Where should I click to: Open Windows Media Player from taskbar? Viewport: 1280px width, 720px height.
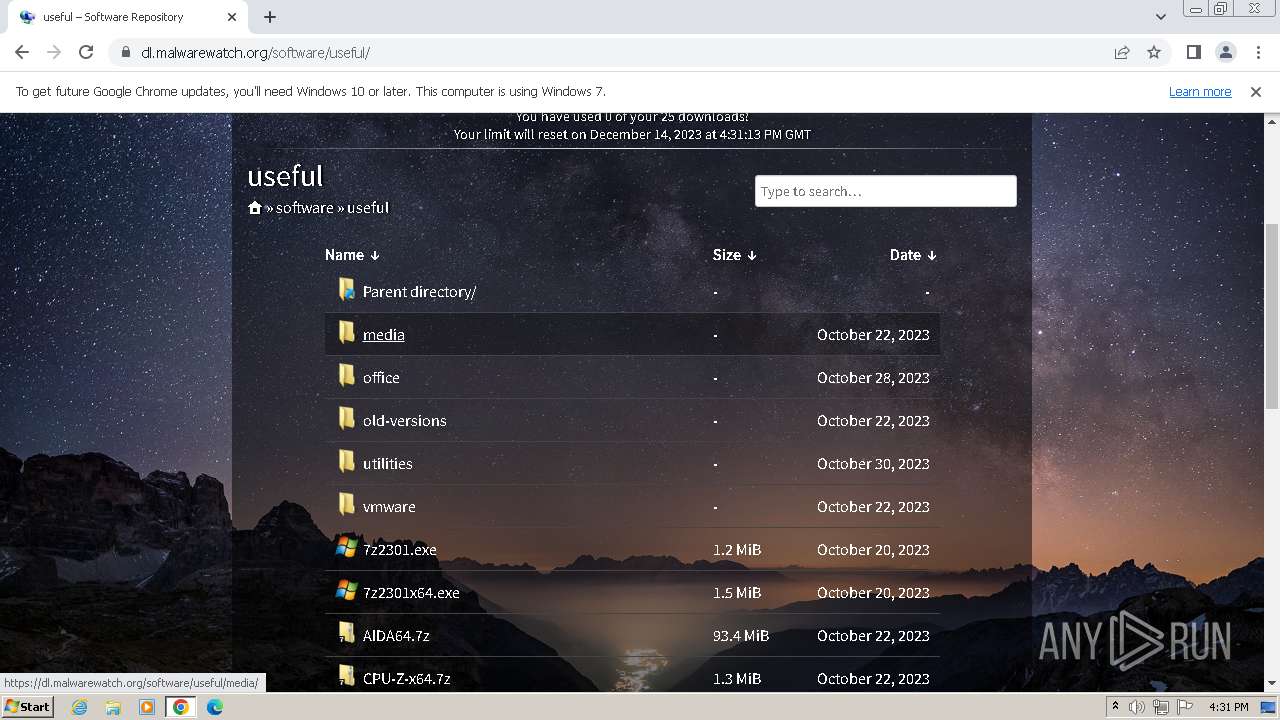click(147, 707)
